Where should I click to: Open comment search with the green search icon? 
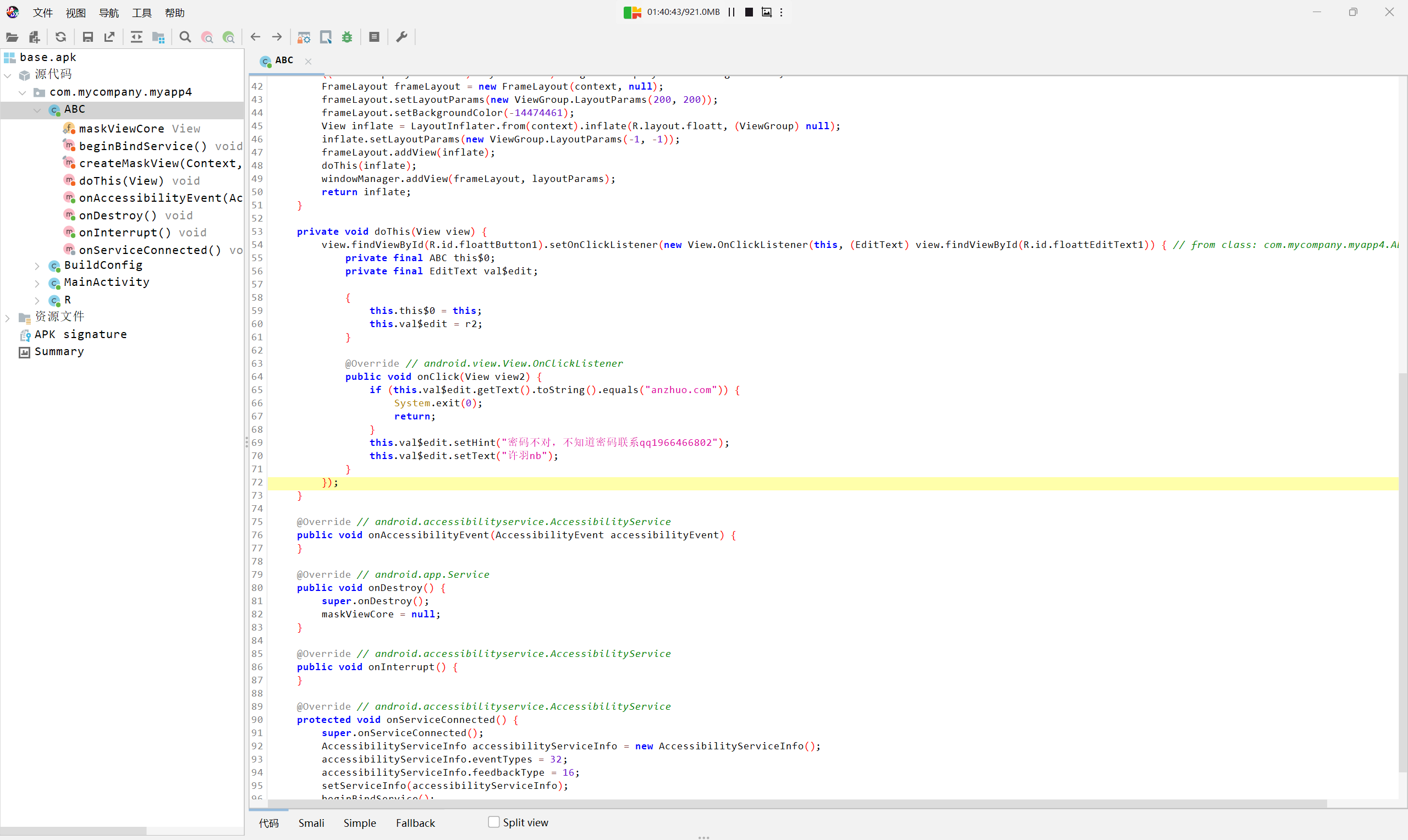click(229, 37)
